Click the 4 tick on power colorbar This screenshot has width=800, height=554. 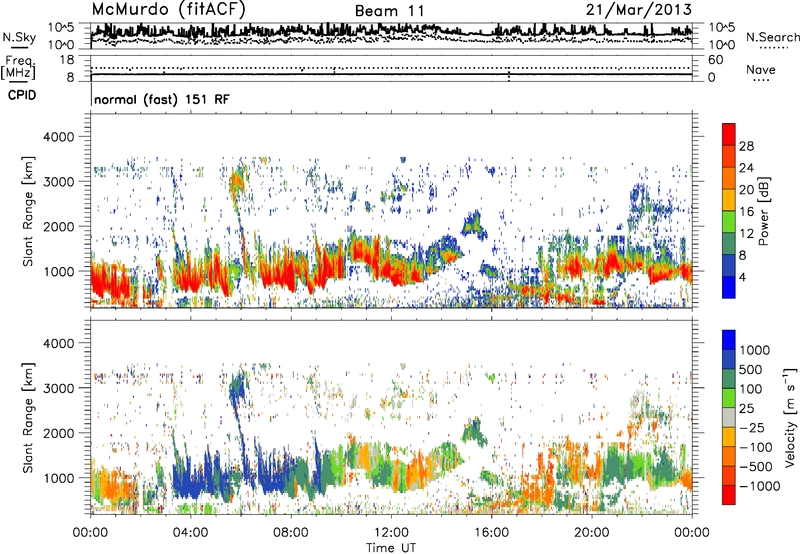point(742,277)
